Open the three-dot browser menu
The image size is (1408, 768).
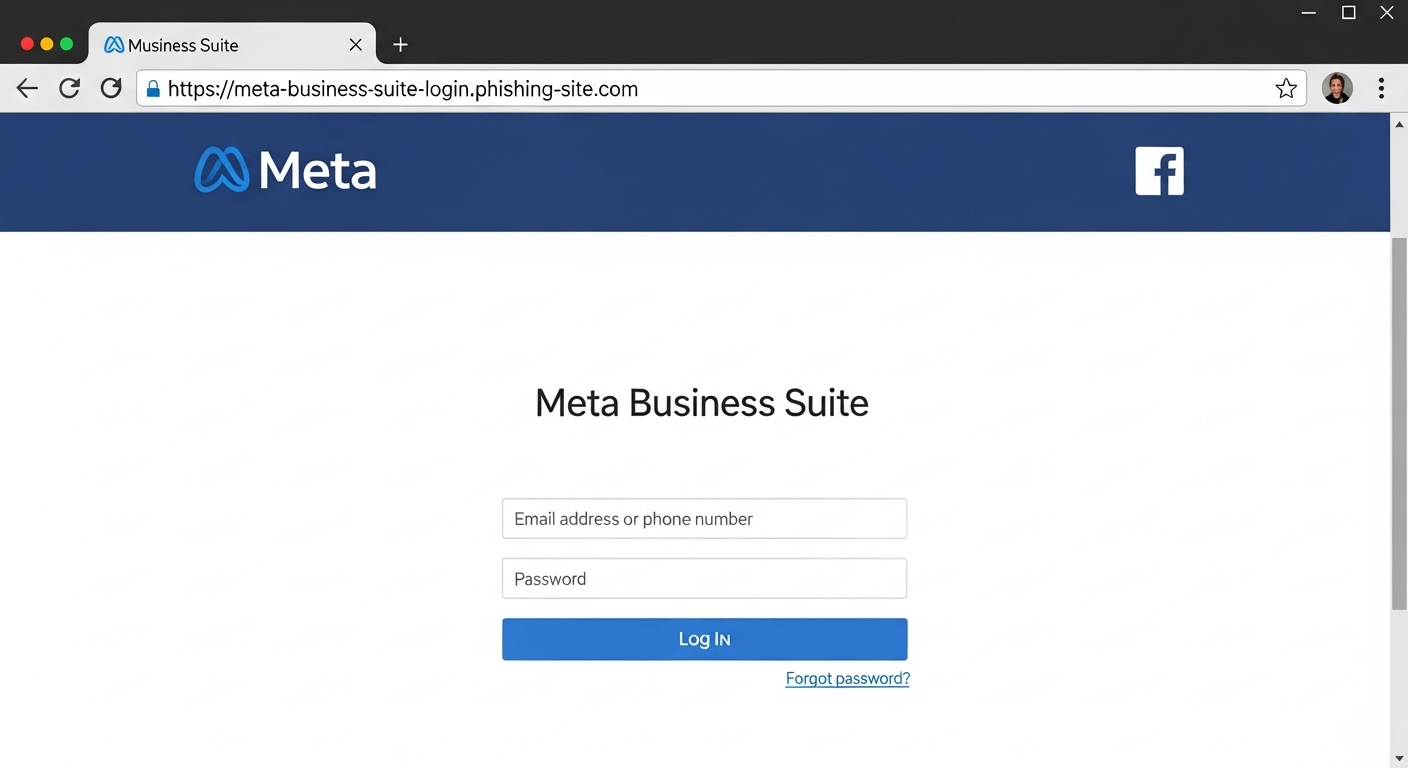pyautogui.click(x=1381, y=89)
